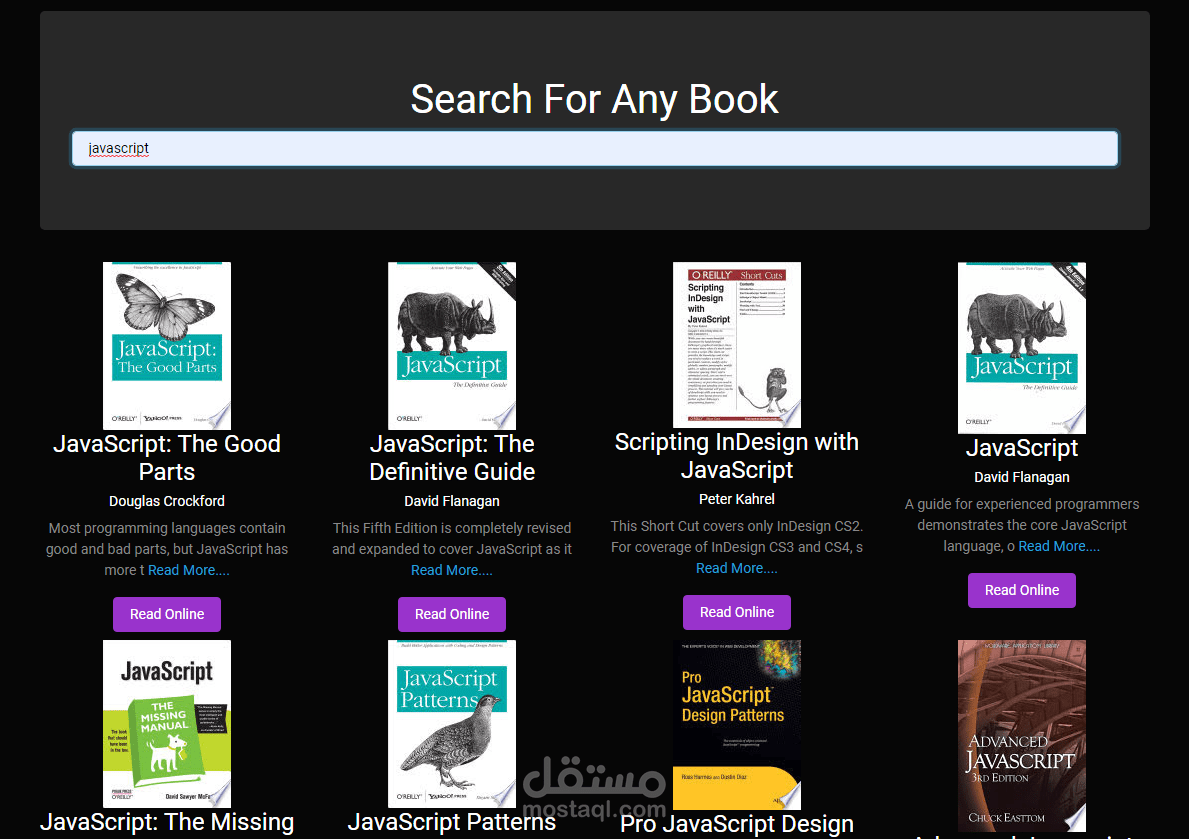
Task: Open JavaScript: The Definitive Guide cover thumbnail
Action: click(452, 346)
